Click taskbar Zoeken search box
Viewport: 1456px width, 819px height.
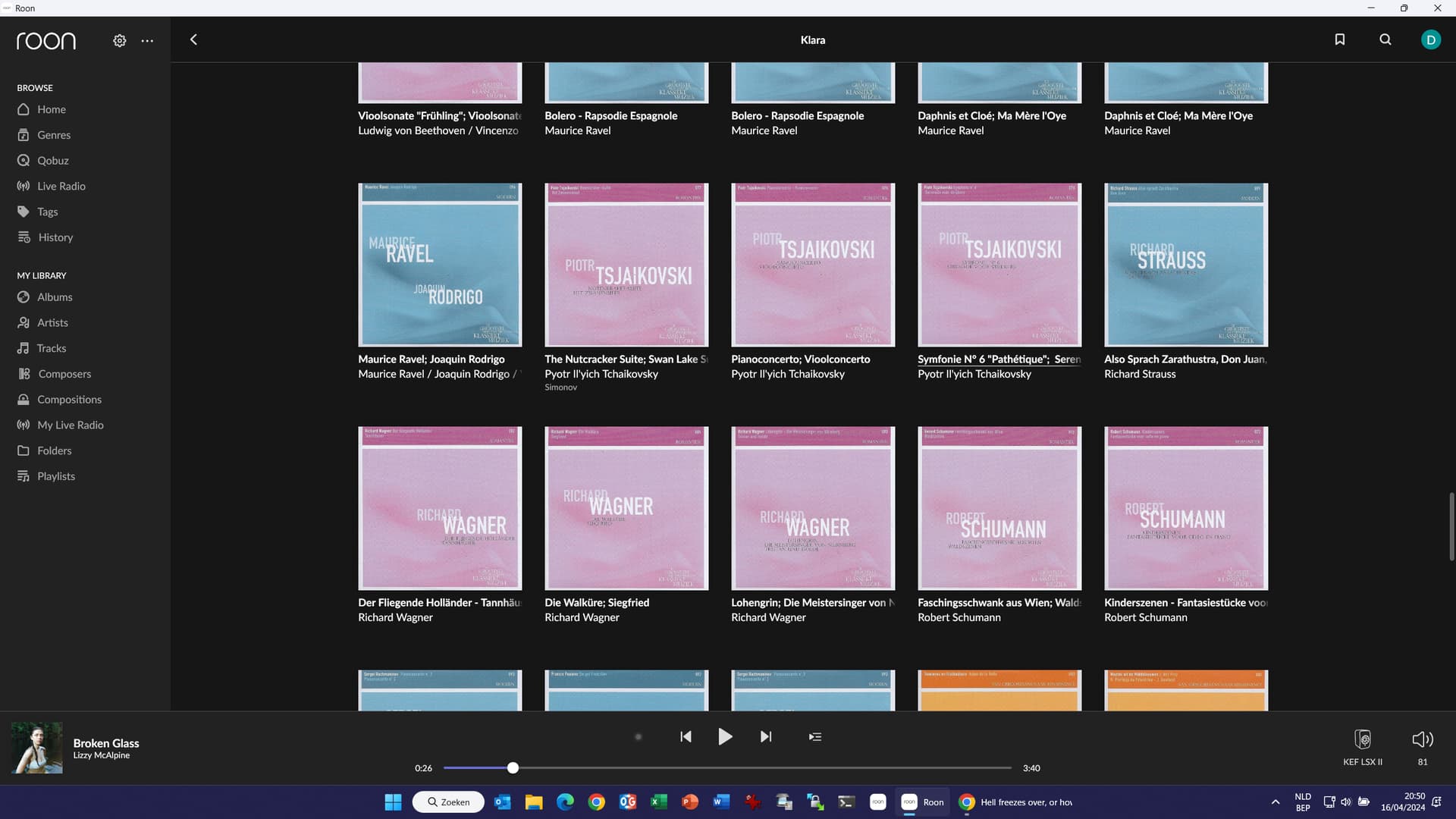[x=448, y=802]
